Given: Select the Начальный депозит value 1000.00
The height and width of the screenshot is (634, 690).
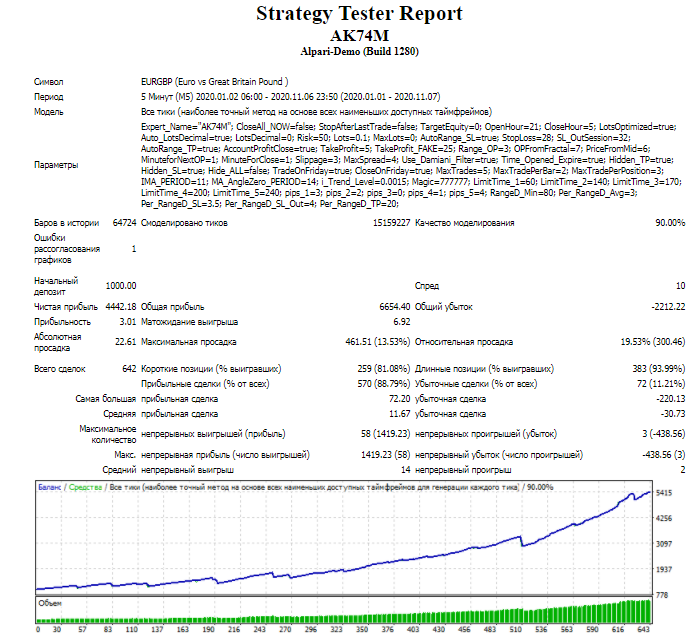Looking at the screenshot, I should point(121,286).
